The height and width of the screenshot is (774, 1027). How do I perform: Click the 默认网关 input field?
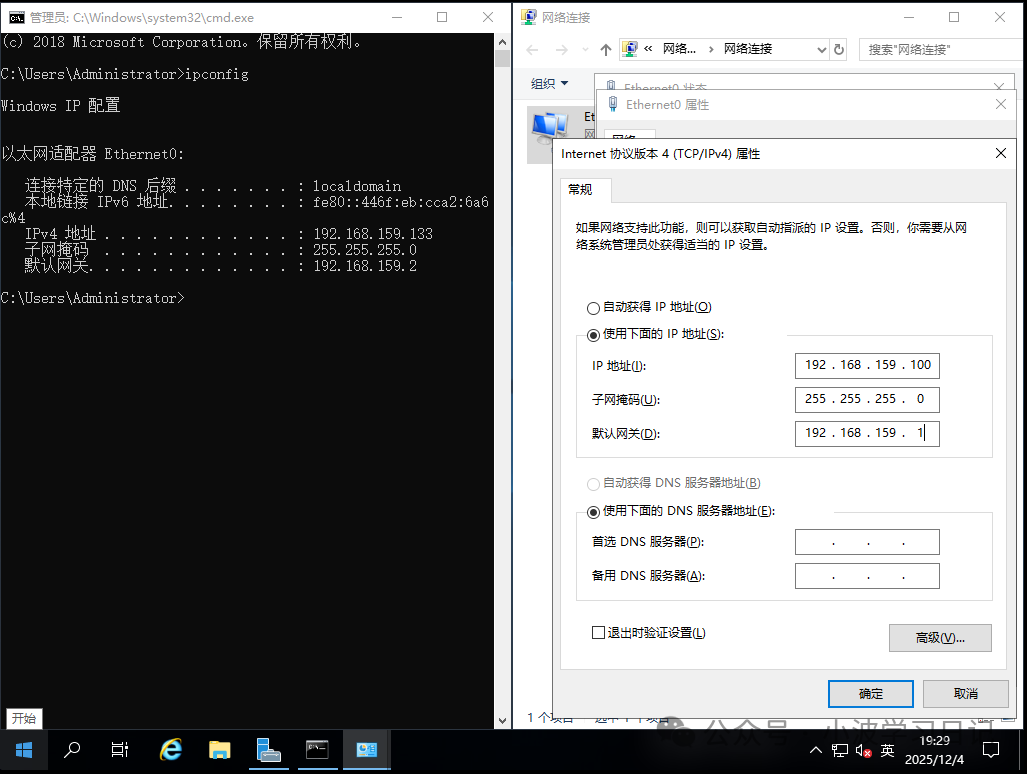pos(867,433)
